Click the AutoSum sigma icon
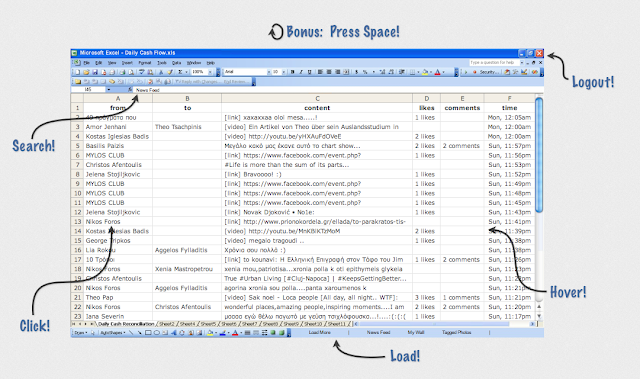This screenshot has width=640, height=379. pos(180,72)
